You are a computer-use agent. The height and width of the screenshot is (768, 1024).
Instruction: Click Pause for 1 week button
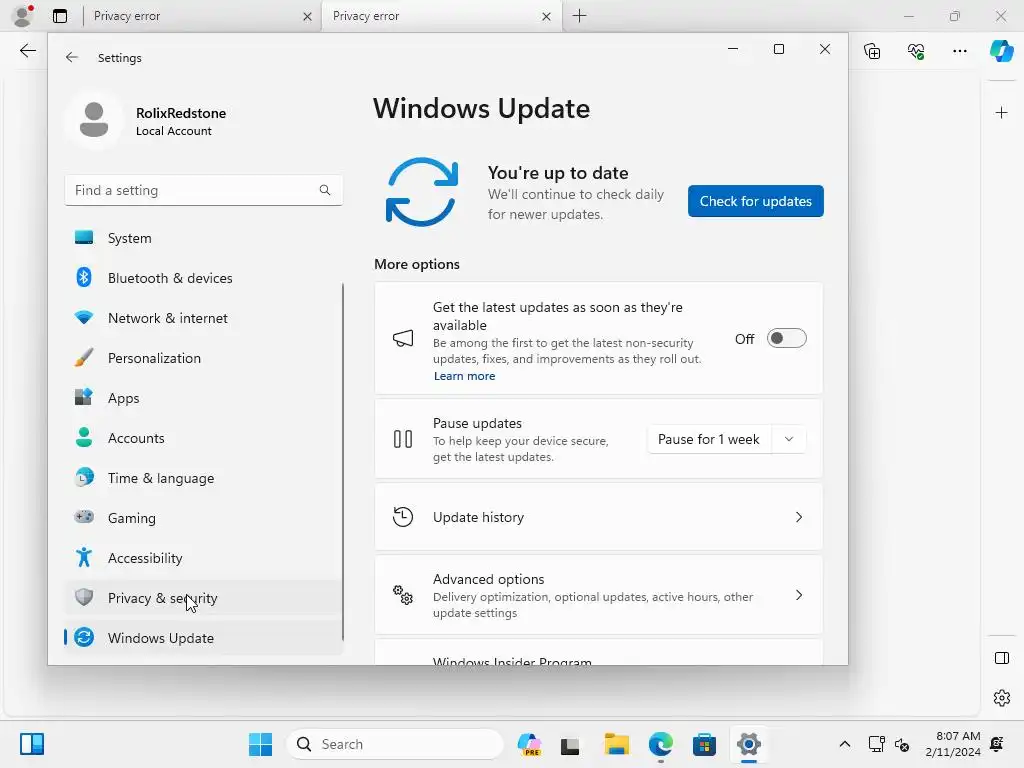[709, 439]
